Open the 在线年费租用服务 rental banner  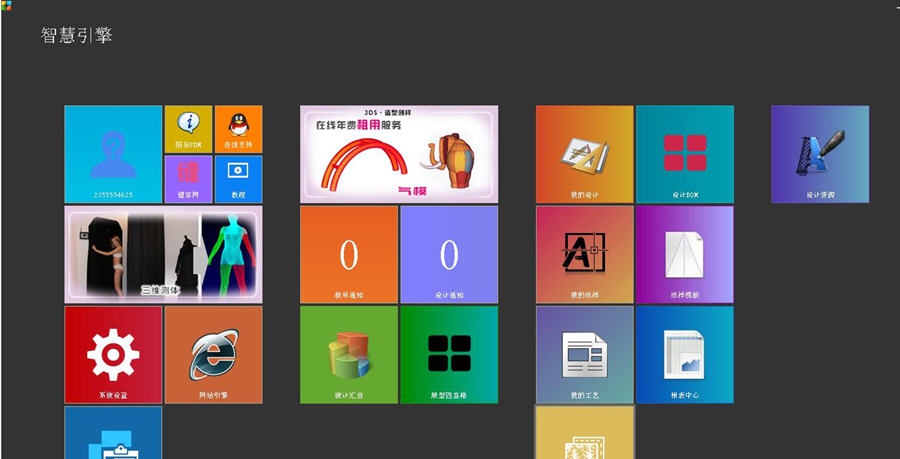pyautogui.click(x=399, y=154)
